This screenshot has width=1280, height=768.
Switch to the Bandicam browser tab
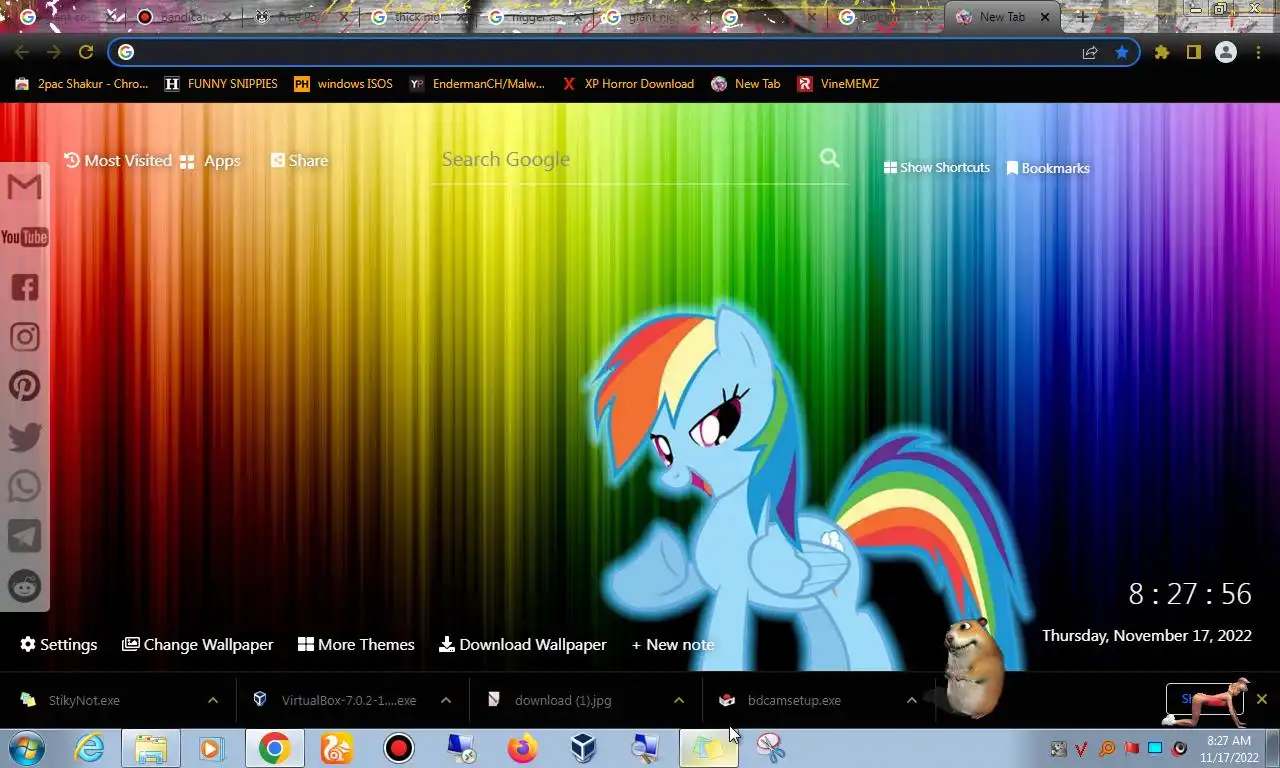coord(185,17)
